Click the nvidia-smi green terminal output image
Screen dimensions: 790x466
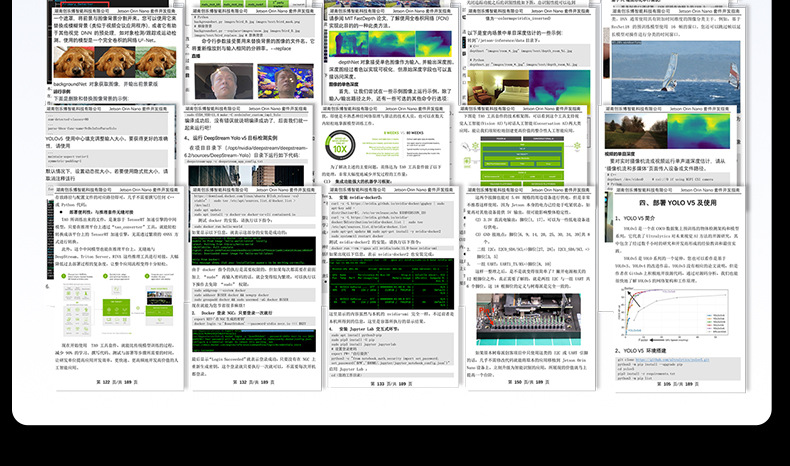(x=391, y=284)
